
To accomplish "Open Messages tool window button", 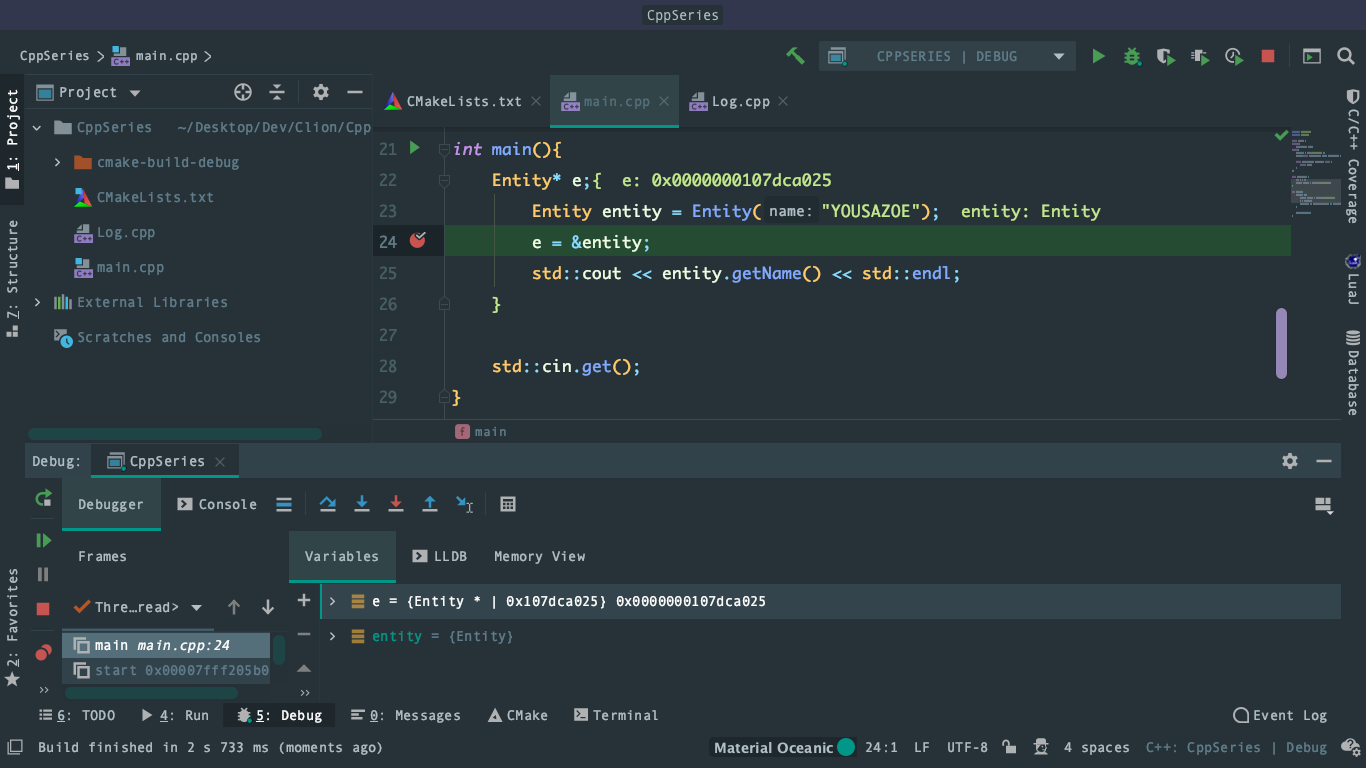I will [406, 715].
